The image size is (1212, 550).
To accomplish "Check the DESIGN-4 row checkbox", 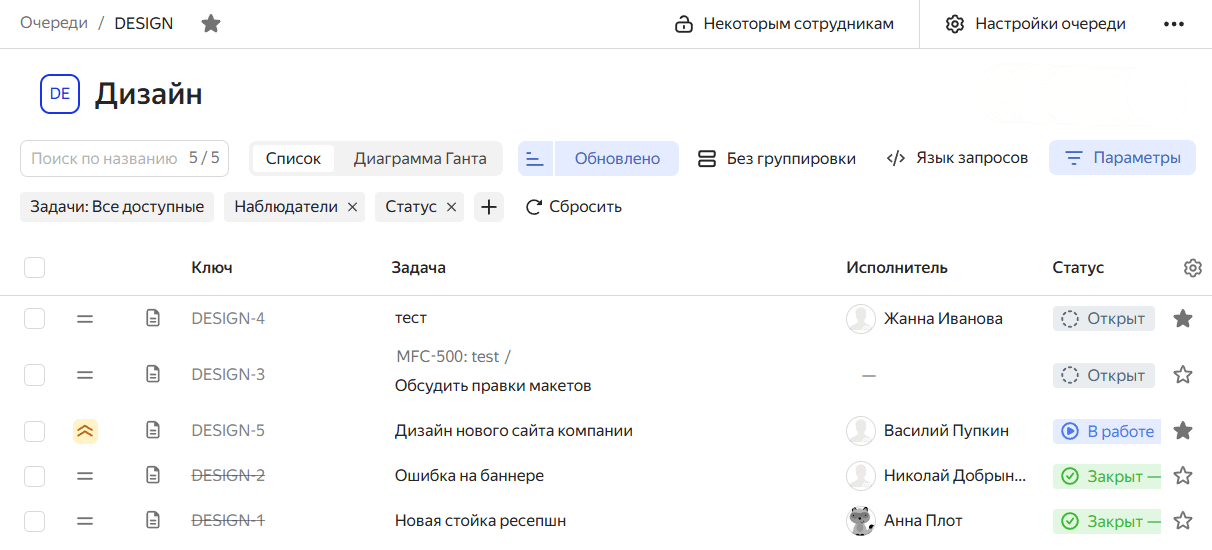I will (x=35, y=319).
